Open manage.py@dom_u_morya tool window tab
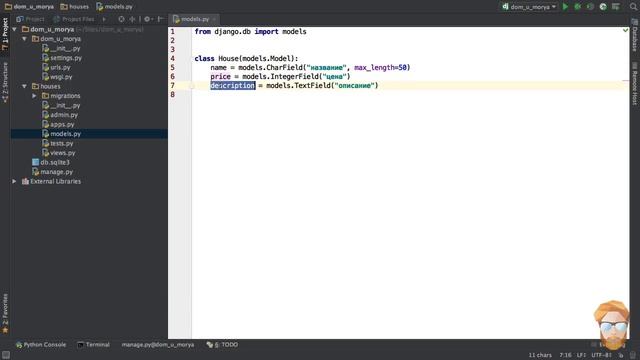Image resolution: width=640 pixels, height=360 pixels. tap(158, 344)
